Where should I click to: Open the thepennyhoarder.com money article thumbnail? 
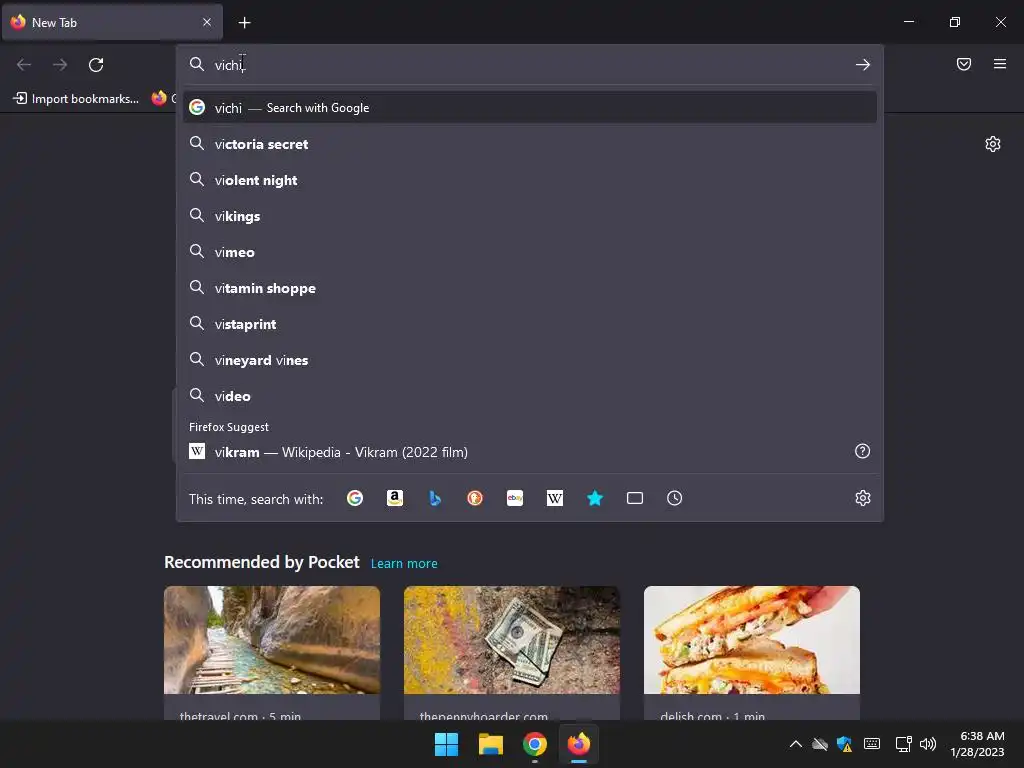511,640
